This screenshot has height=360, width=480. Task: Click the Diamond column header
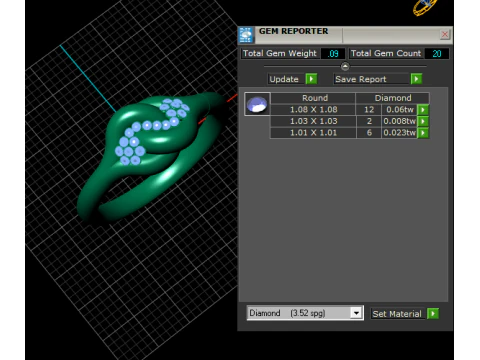tap(393, 98)
